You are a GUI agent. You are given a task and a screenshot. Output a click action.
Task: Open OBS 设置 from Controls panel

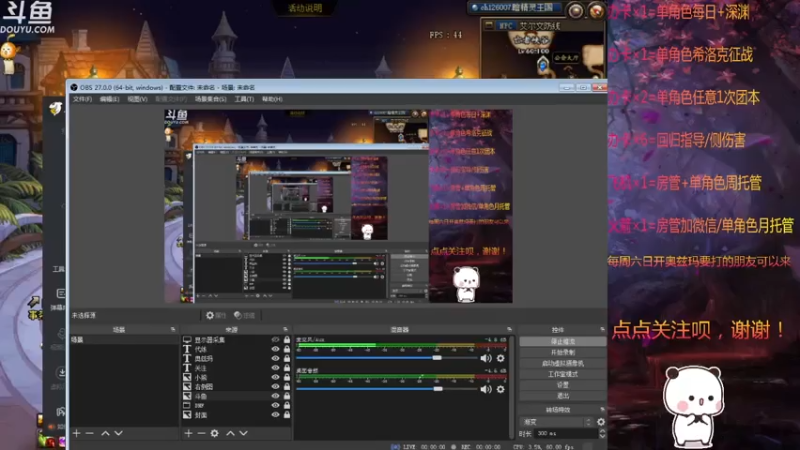click(x=563, y=385)
